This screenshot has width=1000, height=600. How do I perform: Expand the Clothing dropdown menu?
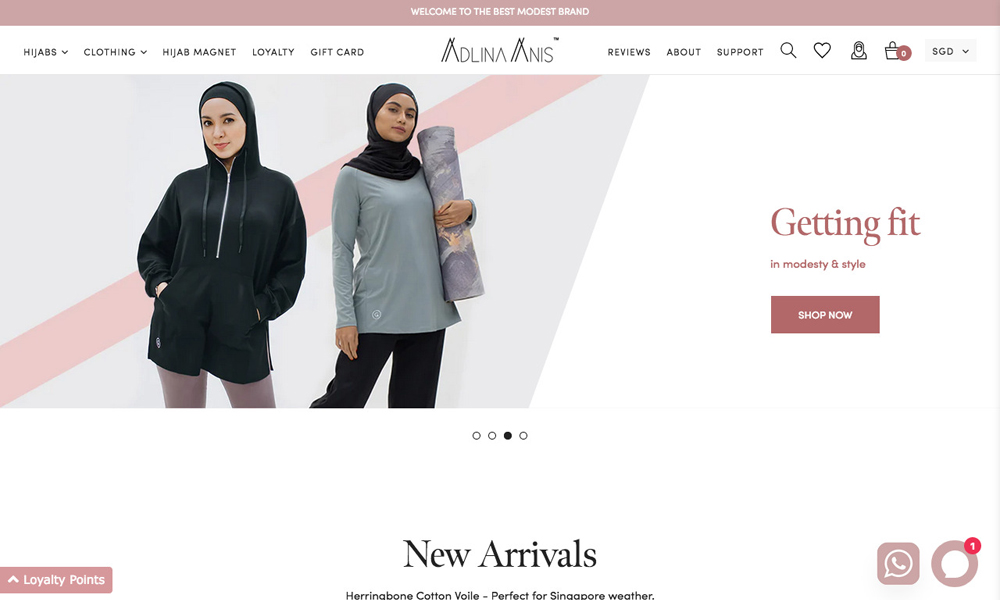click(x=115, y=52)
